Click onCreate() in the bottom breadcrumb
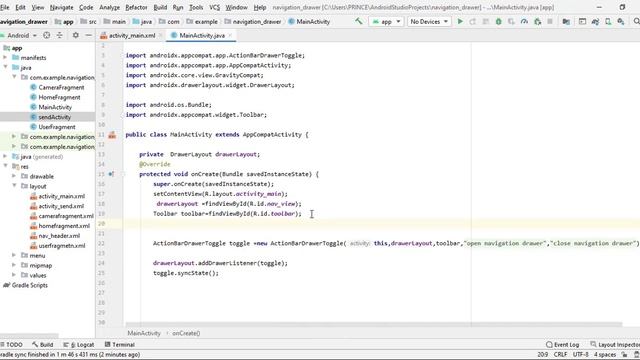Viewport: 640px width, 360px height. coord(186,333)
